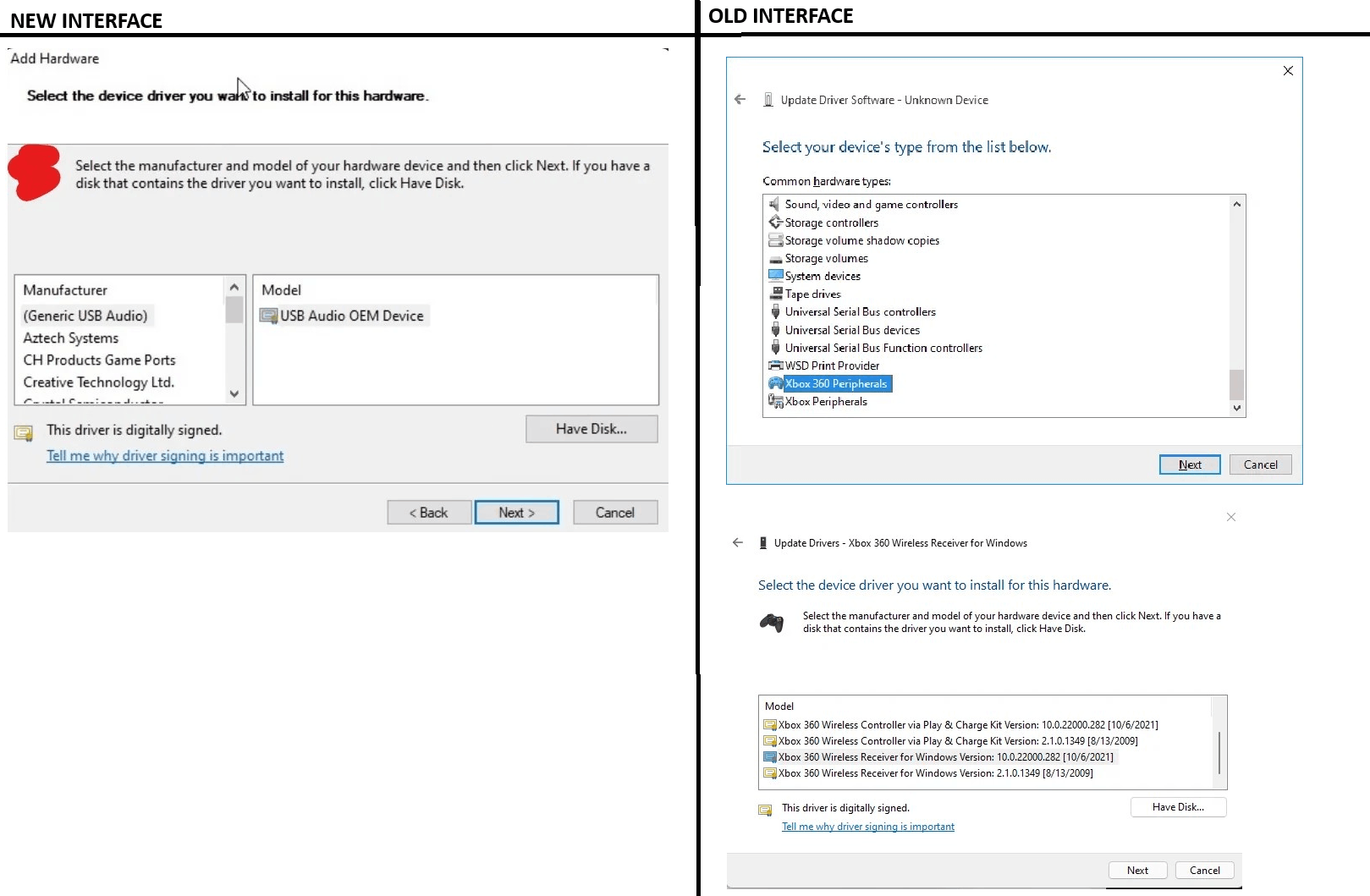Click icon of Wireless Receiver Version 10.0.22000.282

pos(770,756)
